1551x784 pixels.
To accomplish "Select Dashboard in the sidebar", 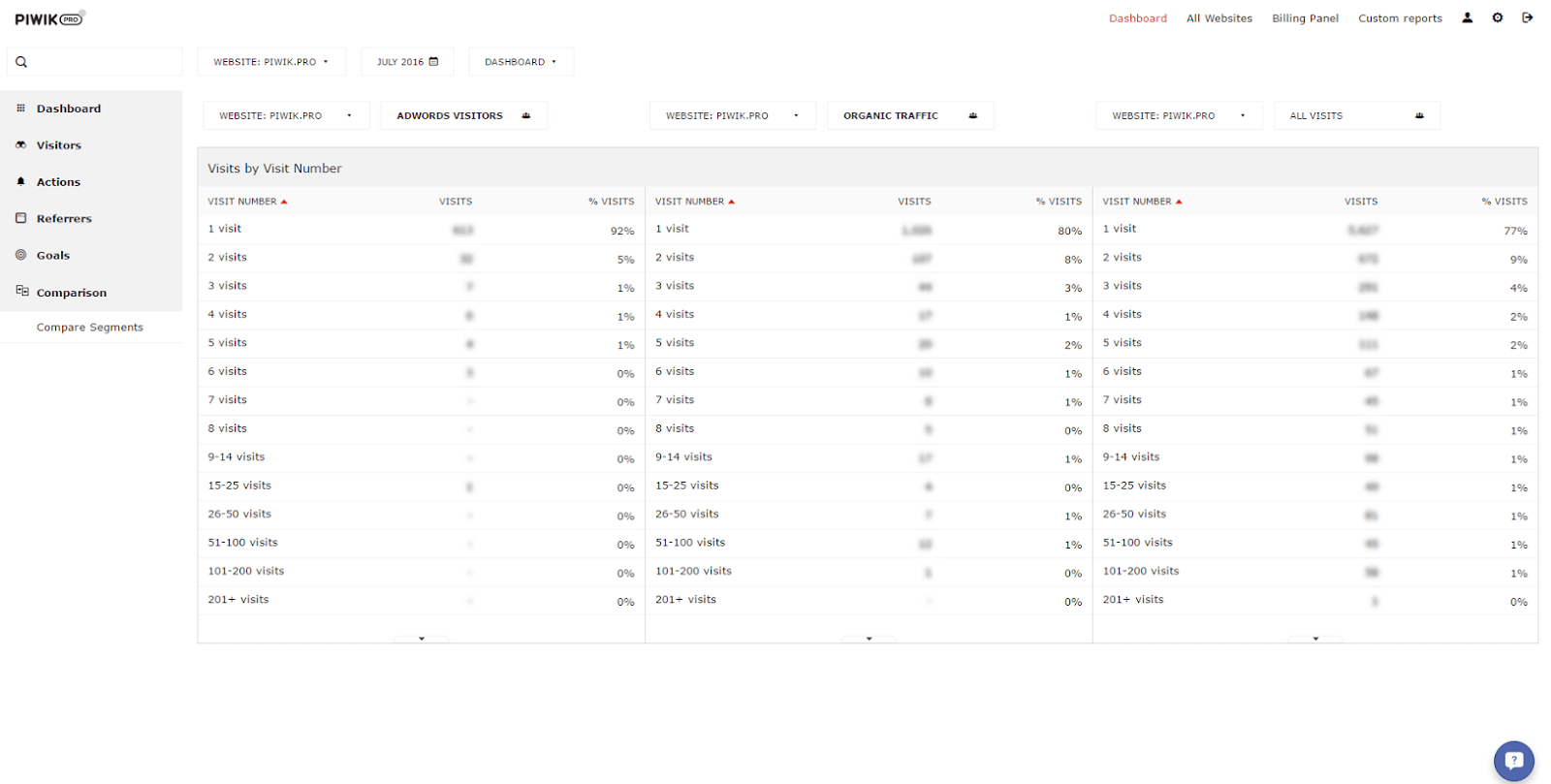I will pos(91,109).
